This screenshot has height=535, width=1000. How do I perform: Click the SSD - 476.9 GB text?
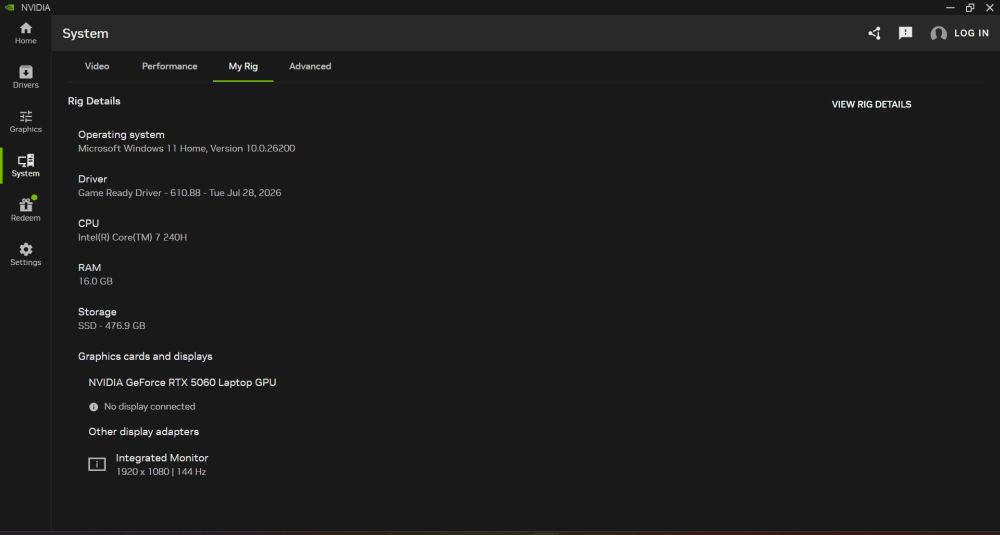coord(112,326)
